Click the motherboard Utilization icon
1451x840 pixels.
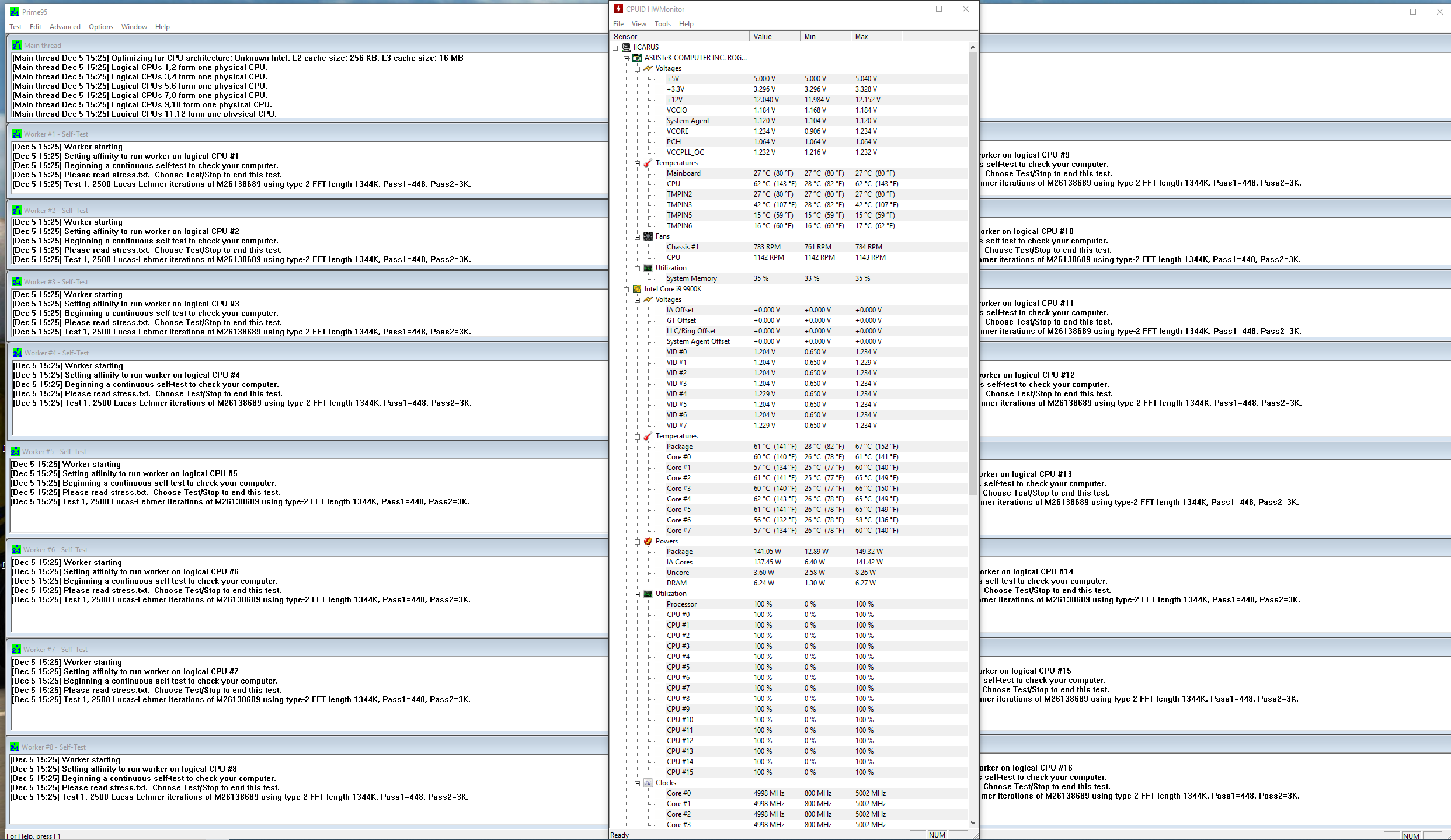point(648,268)
